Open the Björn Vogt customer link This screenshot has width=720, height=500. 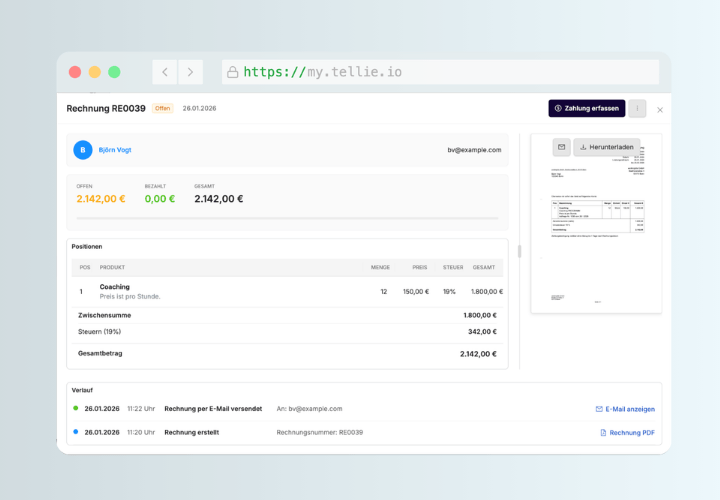[114, 150]
